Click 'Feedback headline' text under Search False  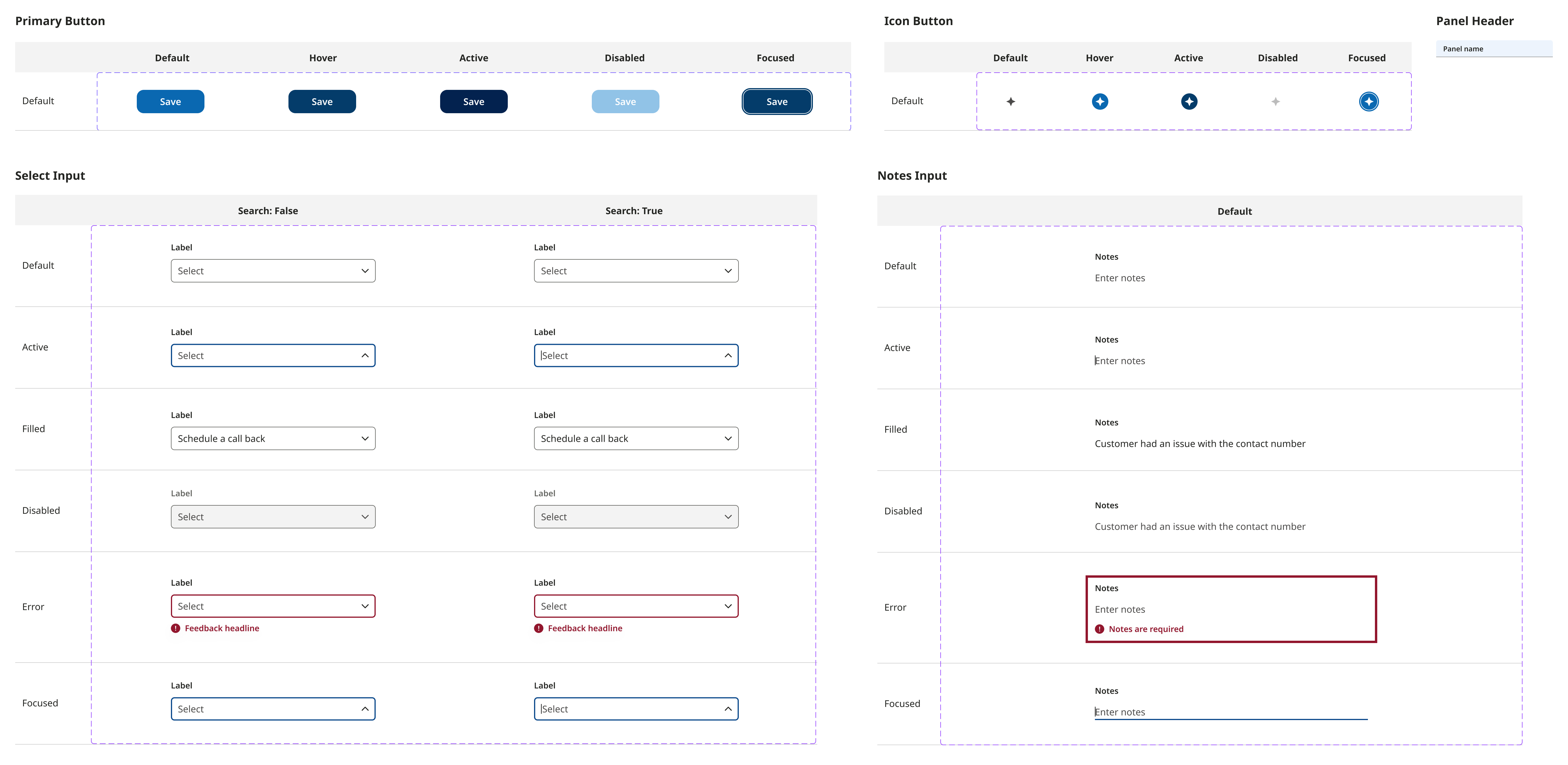pyautogui.click(x=222, y=628)
